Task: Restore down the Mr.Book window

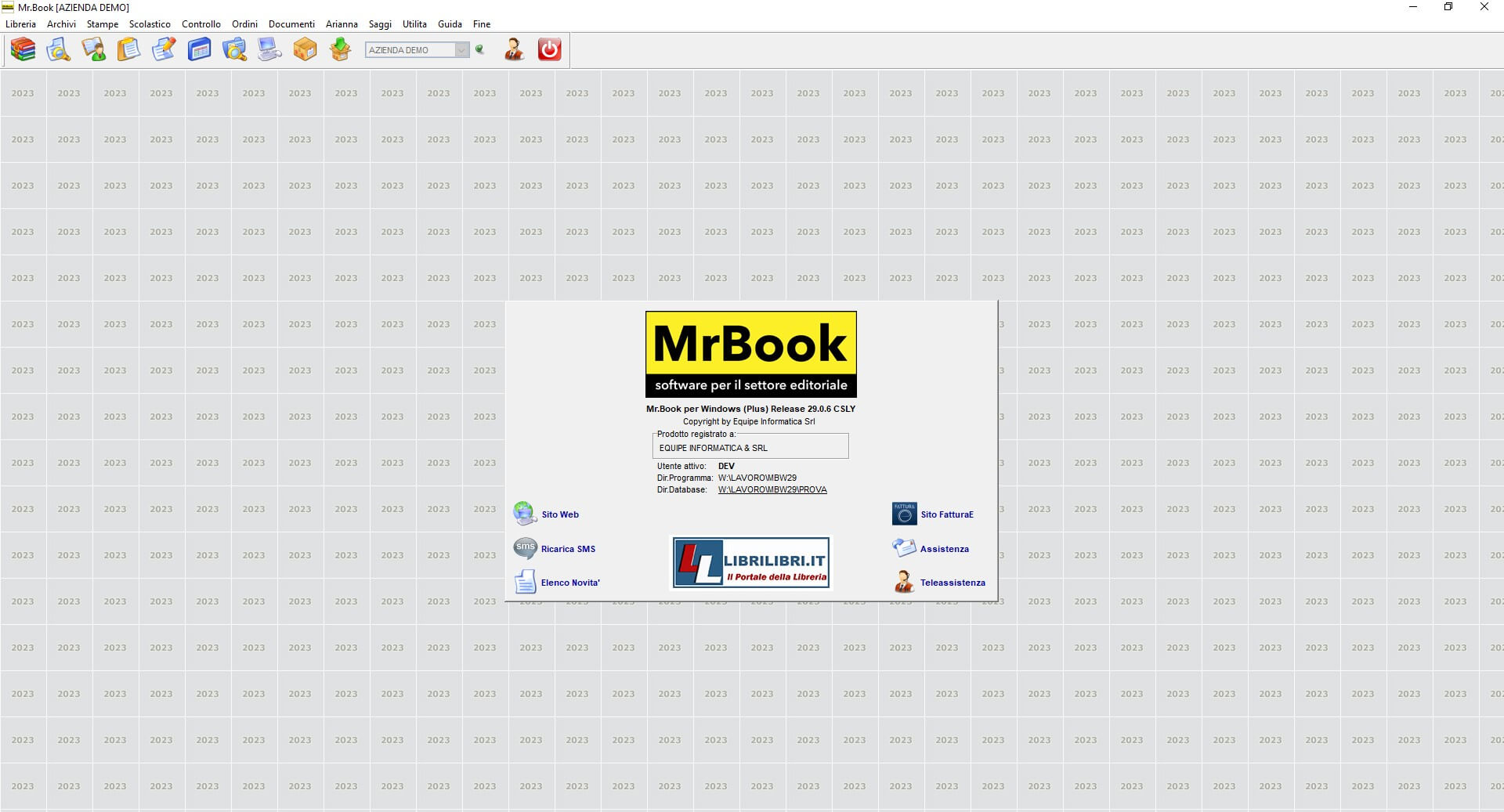Action: click(1448, 7)
